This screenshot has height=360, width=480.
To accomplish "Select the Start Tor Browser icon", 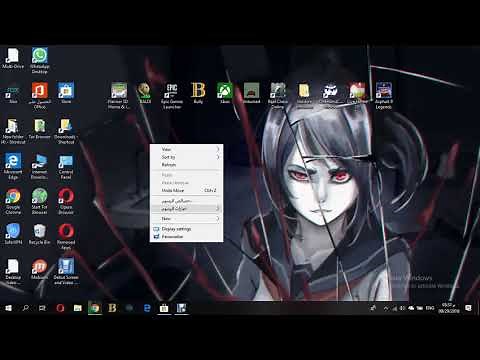I will pyautogui.click(x=40, y=201).
